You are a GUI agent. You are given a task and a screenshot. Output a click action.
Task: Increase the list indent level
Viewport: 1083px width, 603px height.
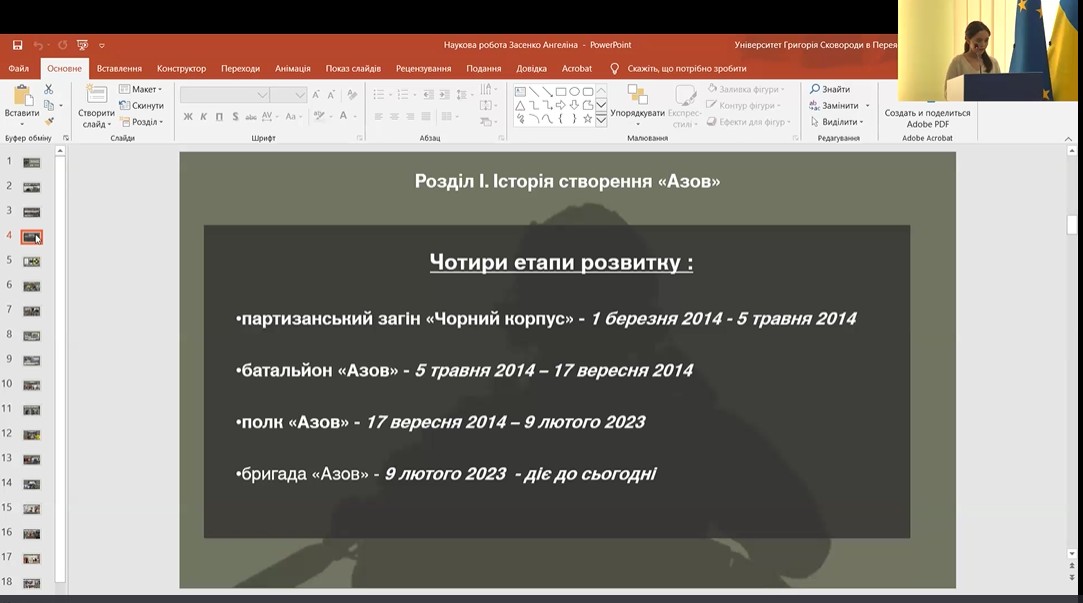point(444,95)
